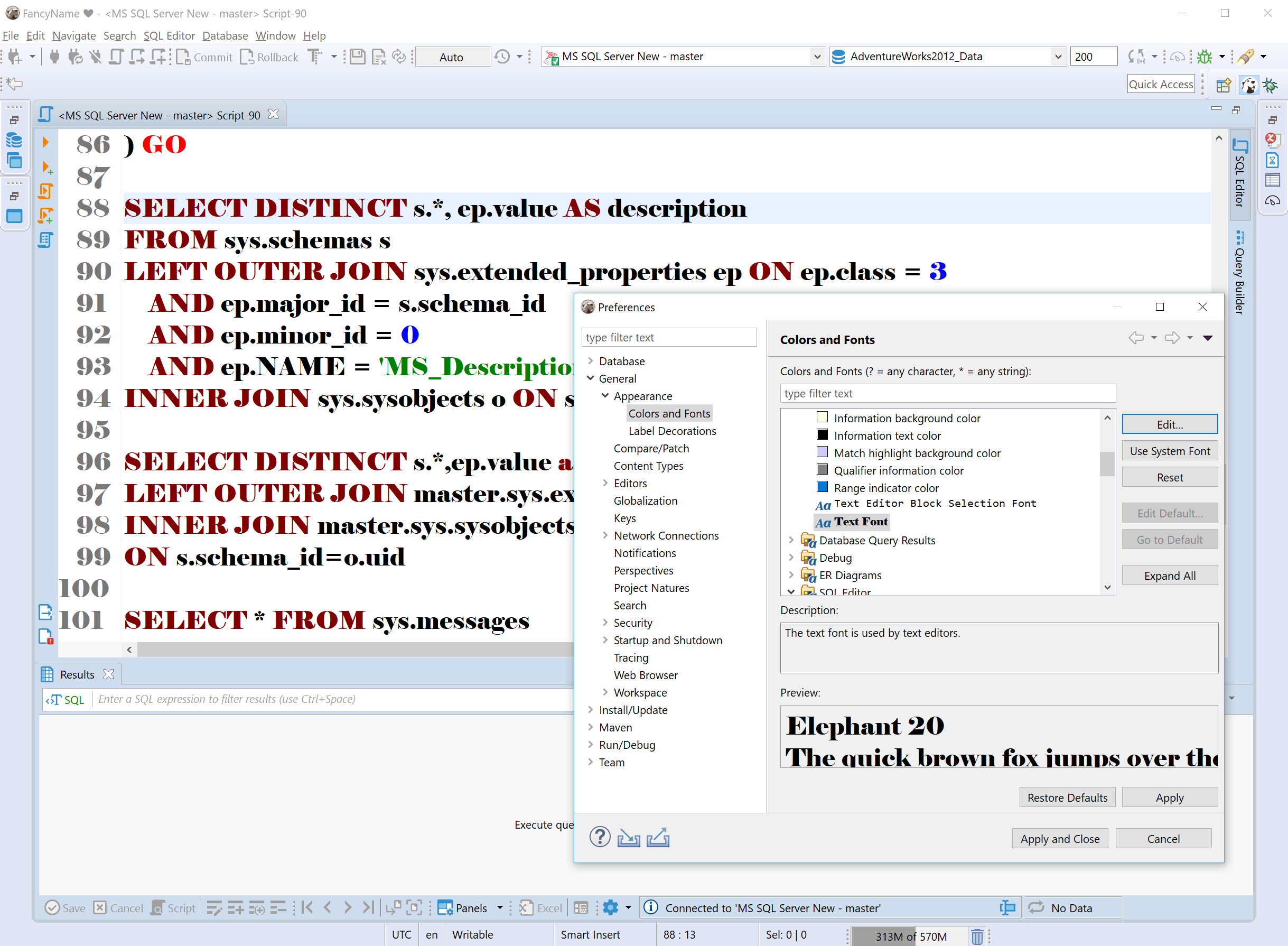This screenshot has height=946, width=1288.
Task: Open the SQL Editor panel on the right edge
Action: (x=1238, y=172)
